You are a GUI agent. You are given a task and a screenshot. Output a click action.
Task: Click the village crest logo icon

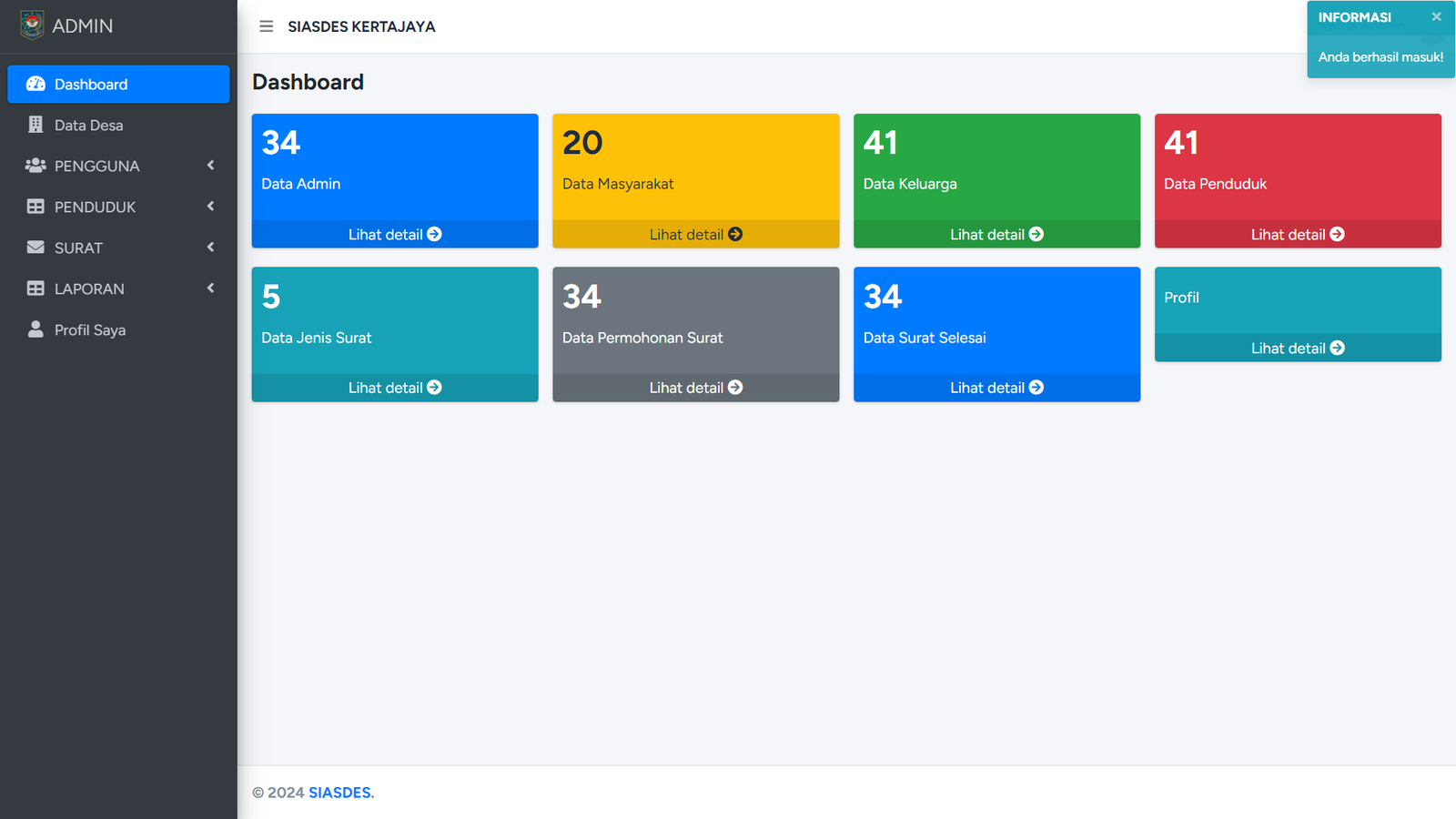(x=32, y=25)
